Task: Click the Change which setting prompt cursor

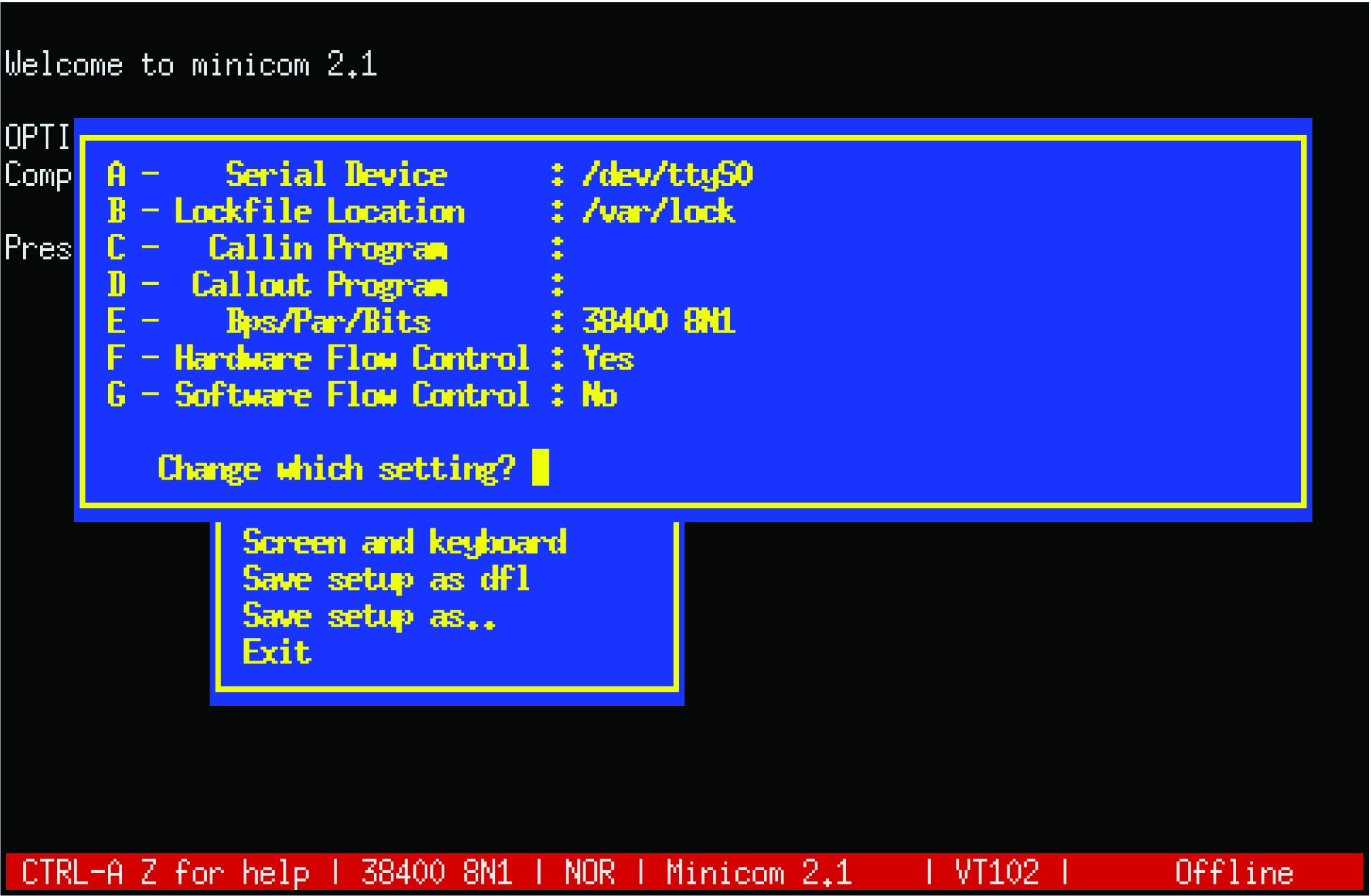Action: (x=540, y=467)
